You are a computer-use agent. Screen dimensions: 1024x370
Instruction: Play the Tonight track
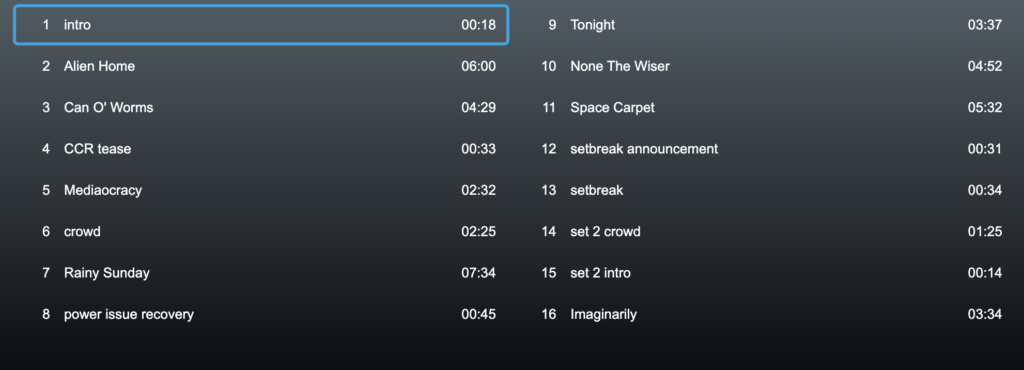coord(767,25)
